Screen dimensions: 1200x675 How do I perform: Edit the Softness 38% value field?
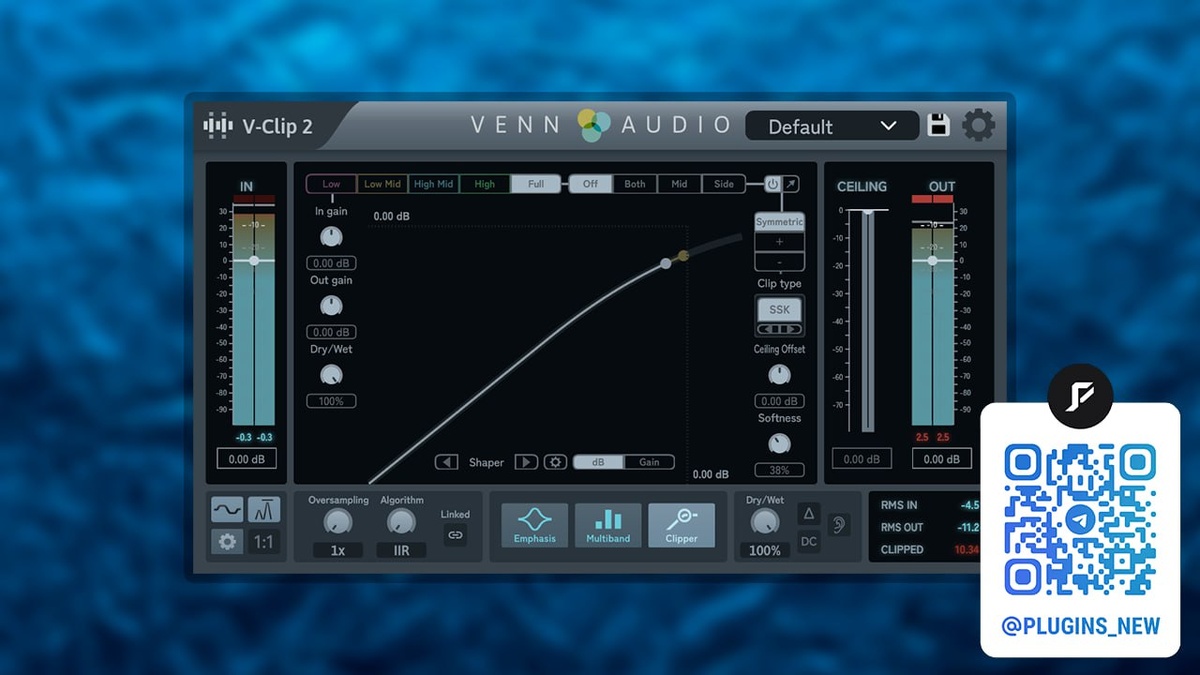779,470
